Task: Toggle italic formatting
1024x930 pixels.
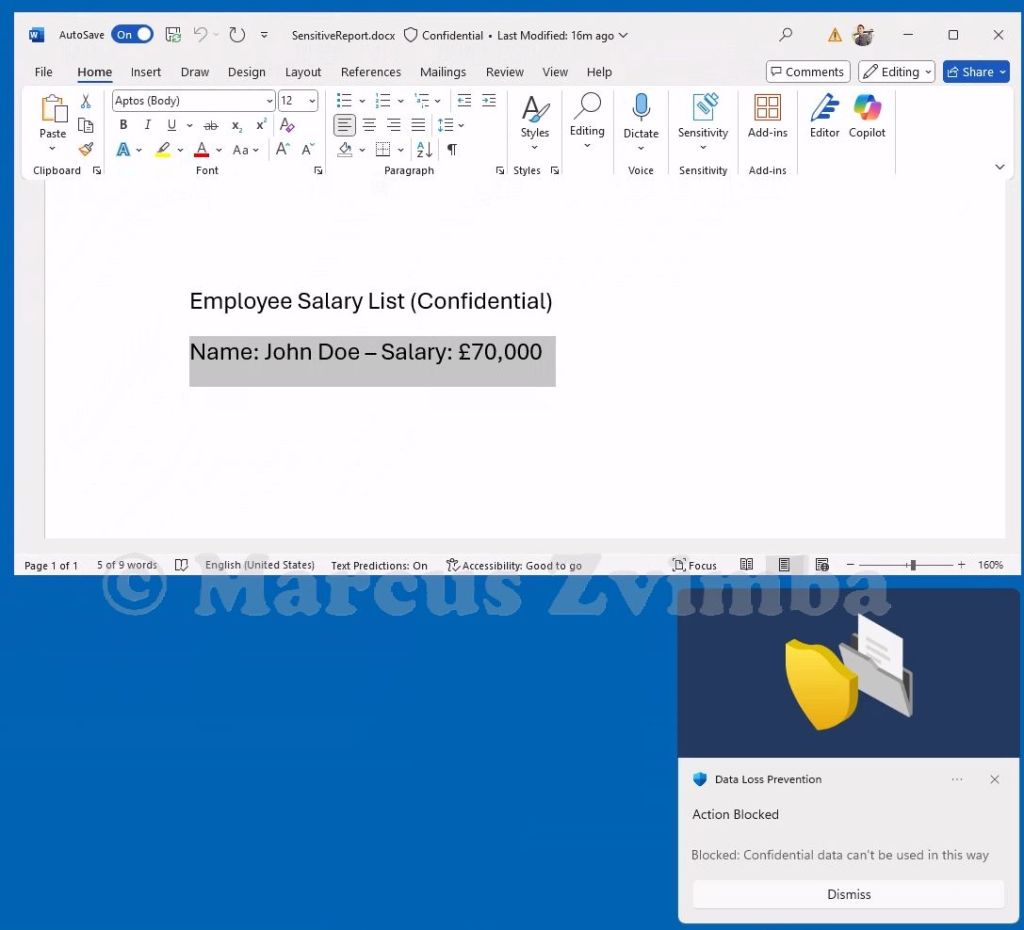Action: pos(147,125)
